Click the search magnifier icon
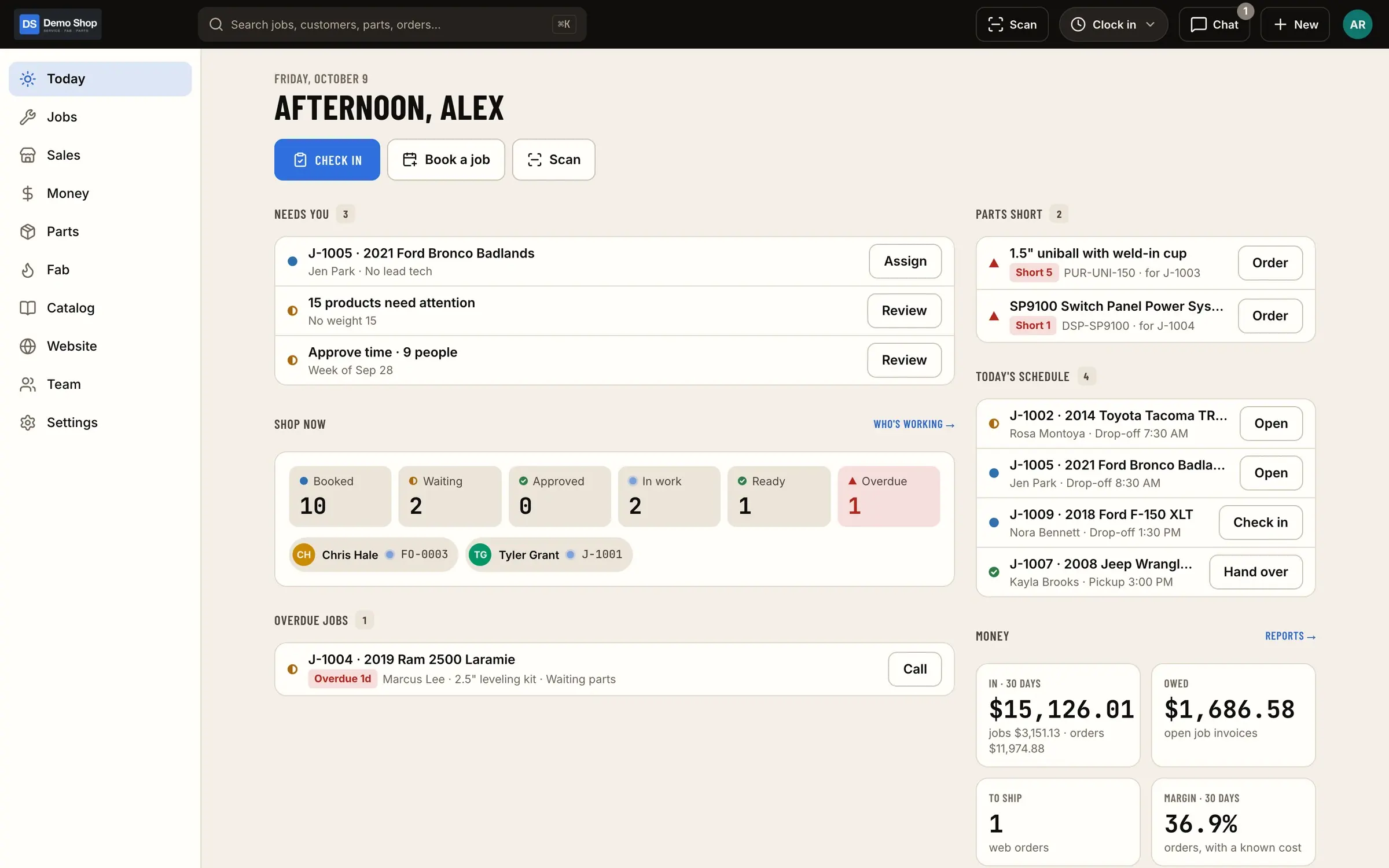The height and width of the screenshot is (868, 1389). (216, 24)
